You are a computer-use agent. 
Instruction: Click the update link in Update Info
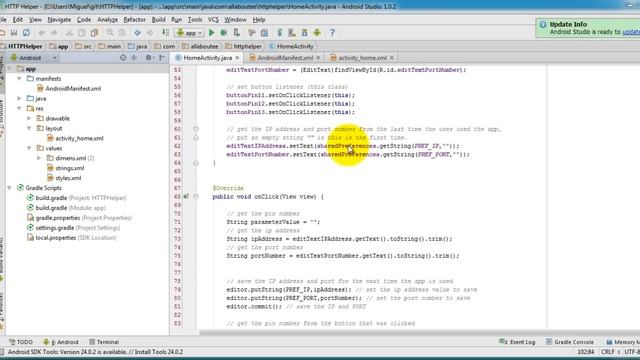pos(631,32)
